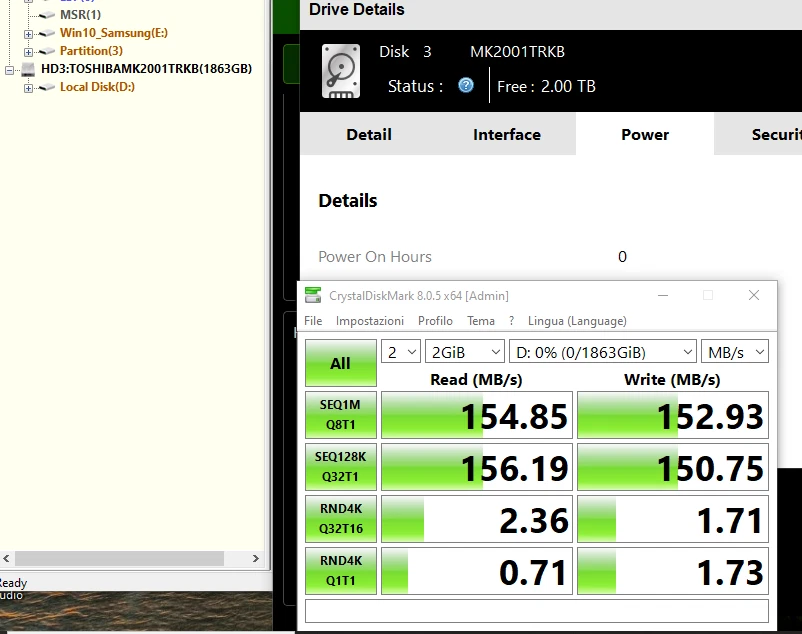Click the drive icon beside Local Disk(D:)
Screen dimensions: 802x634
45,86
